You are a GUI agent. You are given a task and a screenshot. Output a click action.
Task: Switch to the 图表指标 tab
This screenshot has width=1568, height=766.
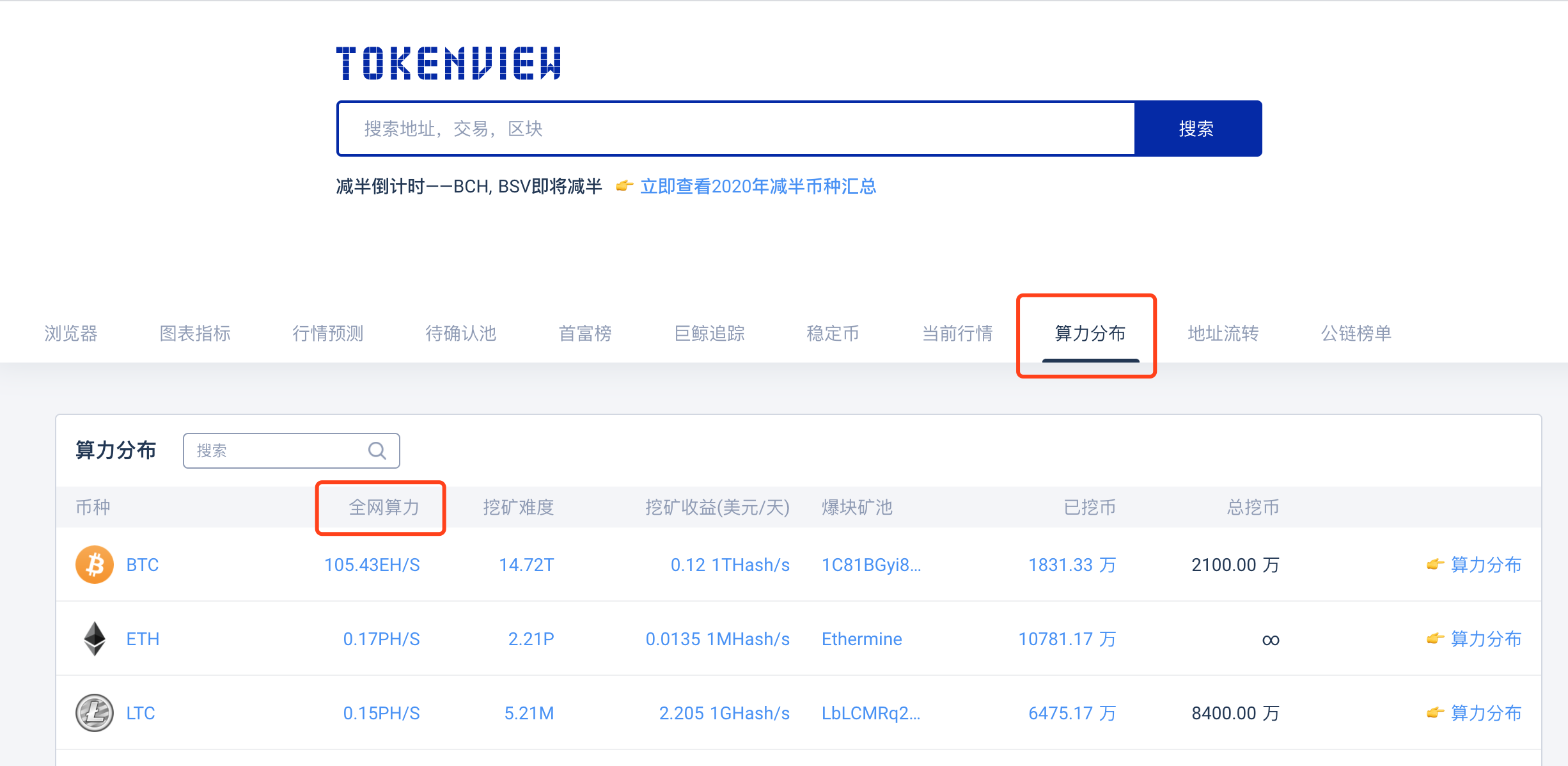click(x=195, y=333)
